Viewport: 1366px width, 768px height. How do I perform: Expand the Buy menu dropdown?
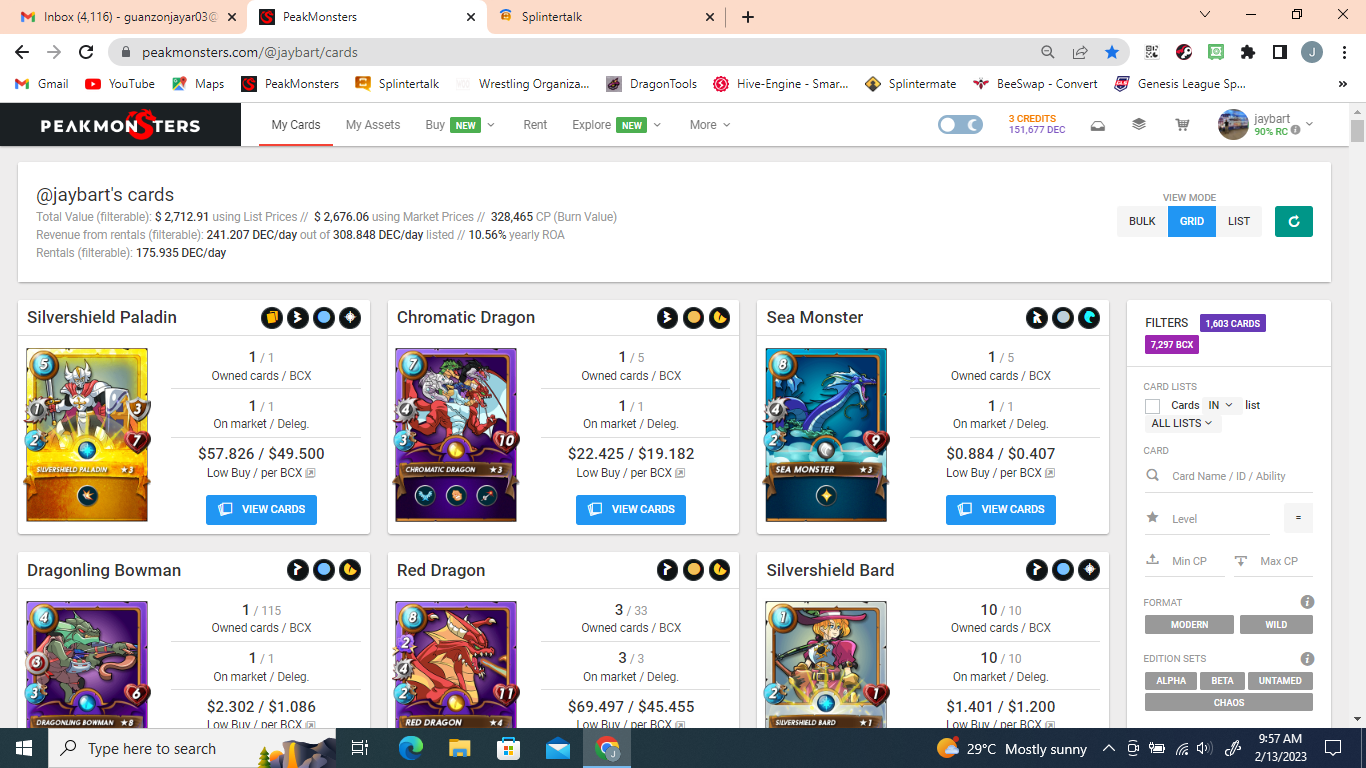[x=460, y=125]
